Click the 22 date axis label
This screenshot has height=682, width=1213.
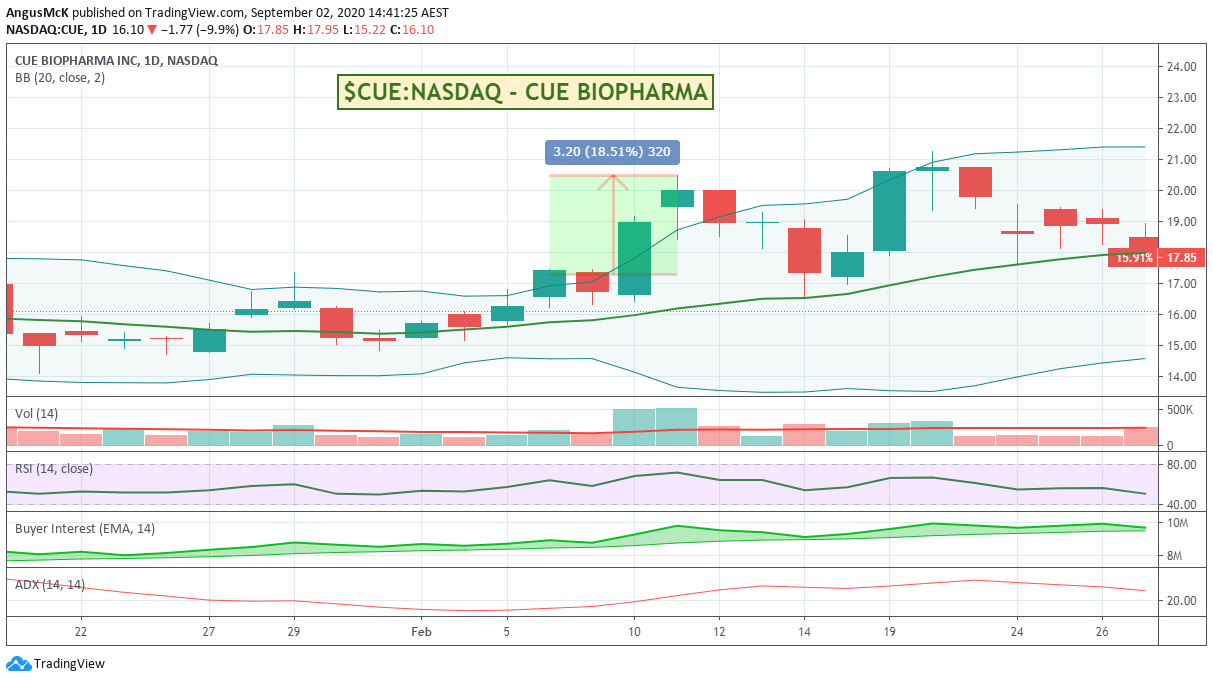[x=80, y=632]
